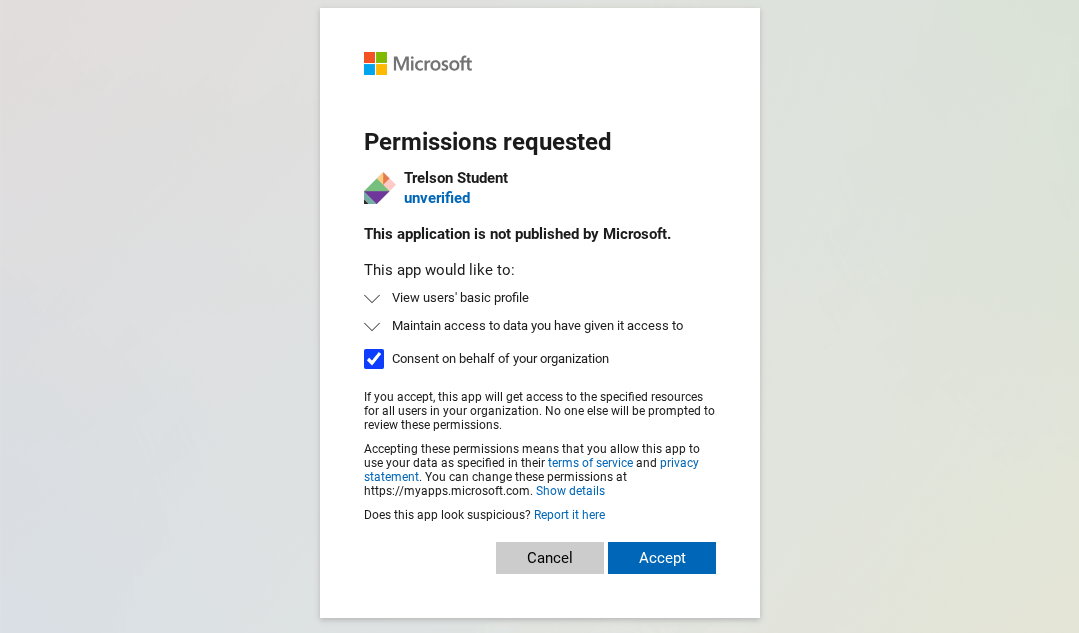Click the myapps.microsoft.com URL text
Viewport: 1079px width, 633px height.
(447, 491)
